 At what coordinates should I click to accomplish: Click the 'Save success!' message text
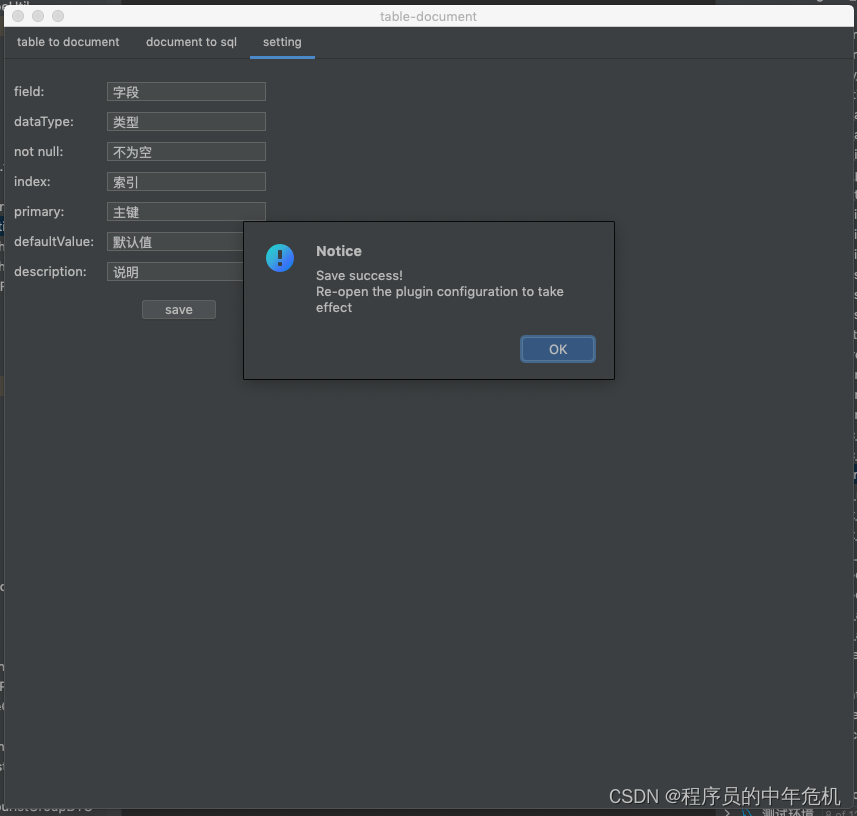coord(359,275)
